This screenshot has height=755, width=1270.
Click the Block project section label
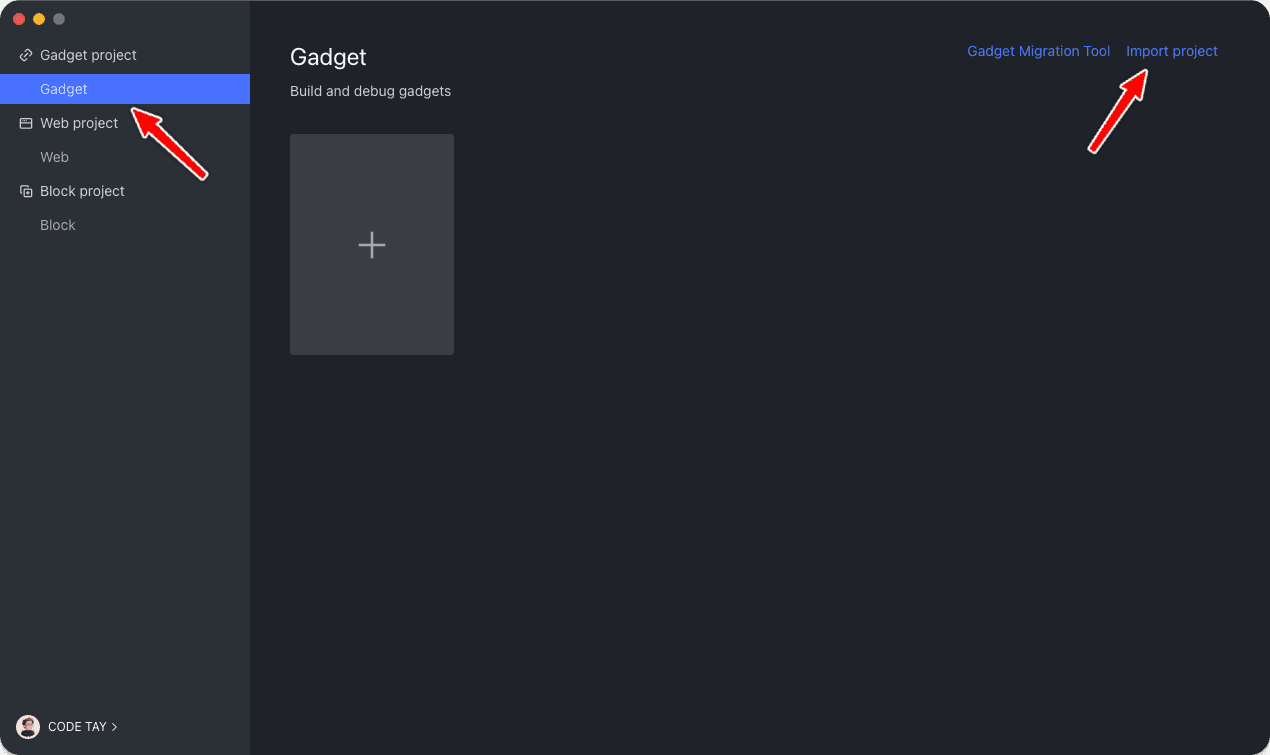click(82, 191)
